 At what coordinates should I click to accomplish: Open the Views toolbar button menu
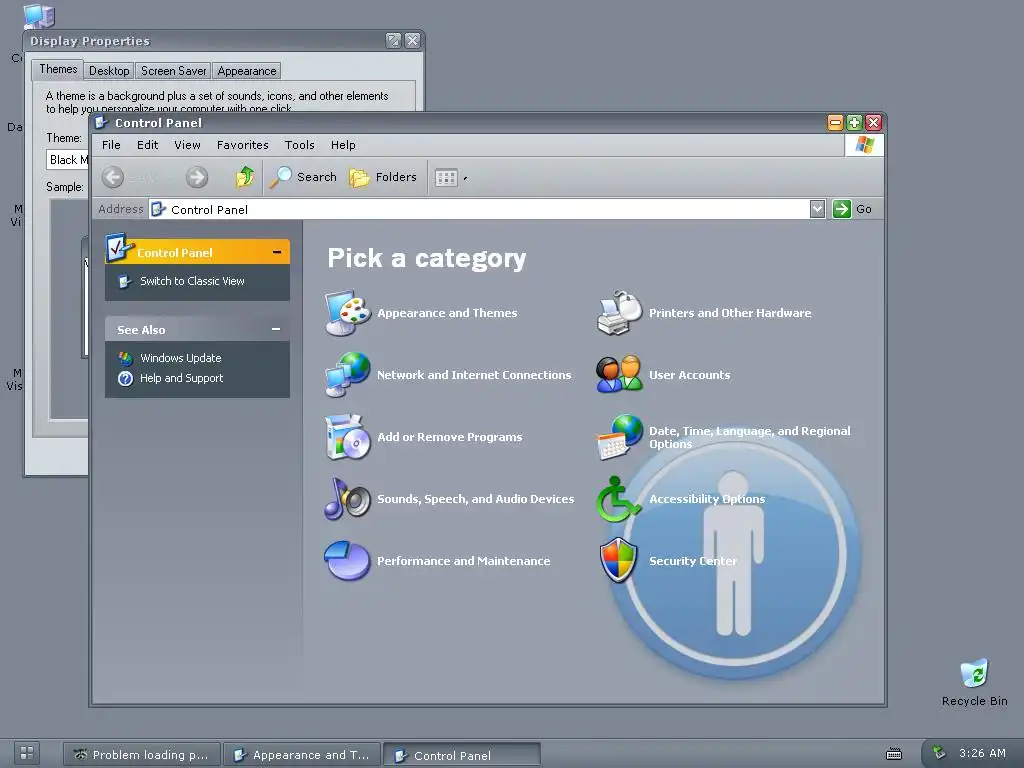tap(451, 178)
